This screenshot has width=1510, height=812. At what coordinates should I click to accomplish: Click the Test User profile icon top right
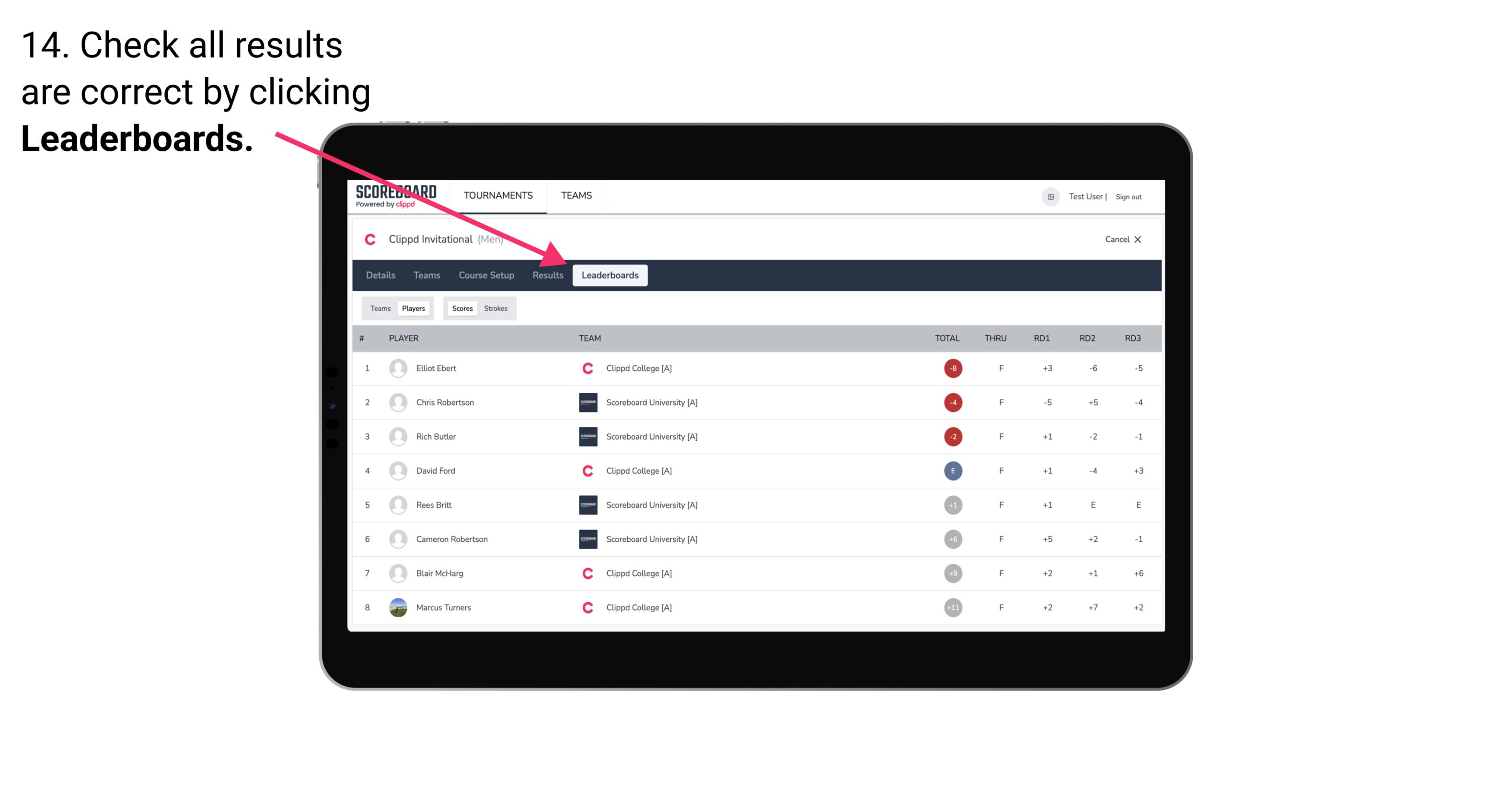1051,196
